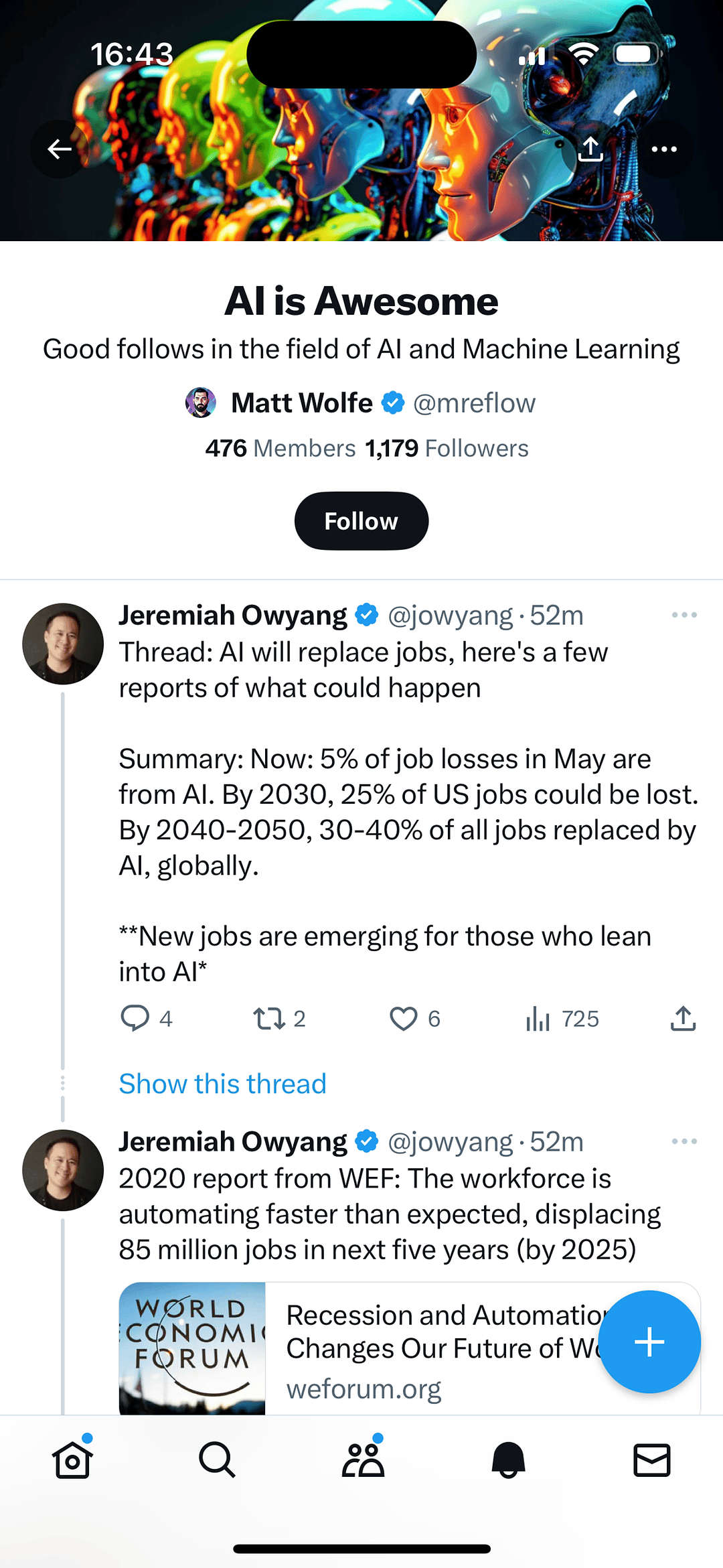Image resolution: width=723 pixels, height=1568 pixels.
Task: Share the first Jeremiah Owyang tweet
Action: click(683, 1018)
